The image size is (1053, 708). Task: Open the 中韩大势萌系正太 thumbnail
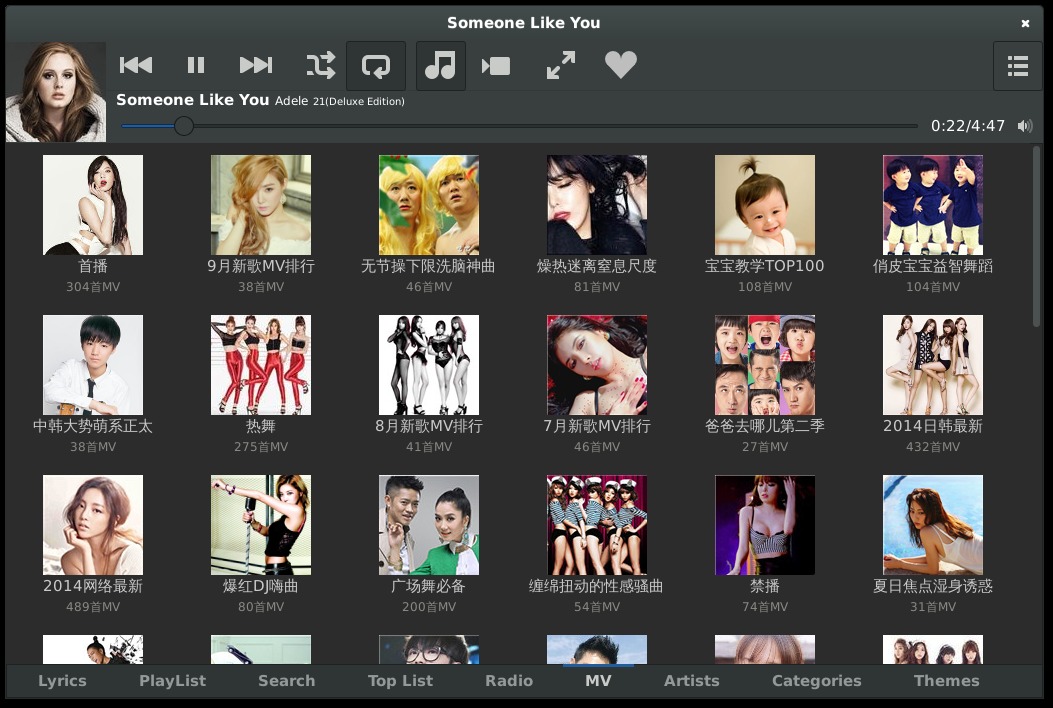93,365
